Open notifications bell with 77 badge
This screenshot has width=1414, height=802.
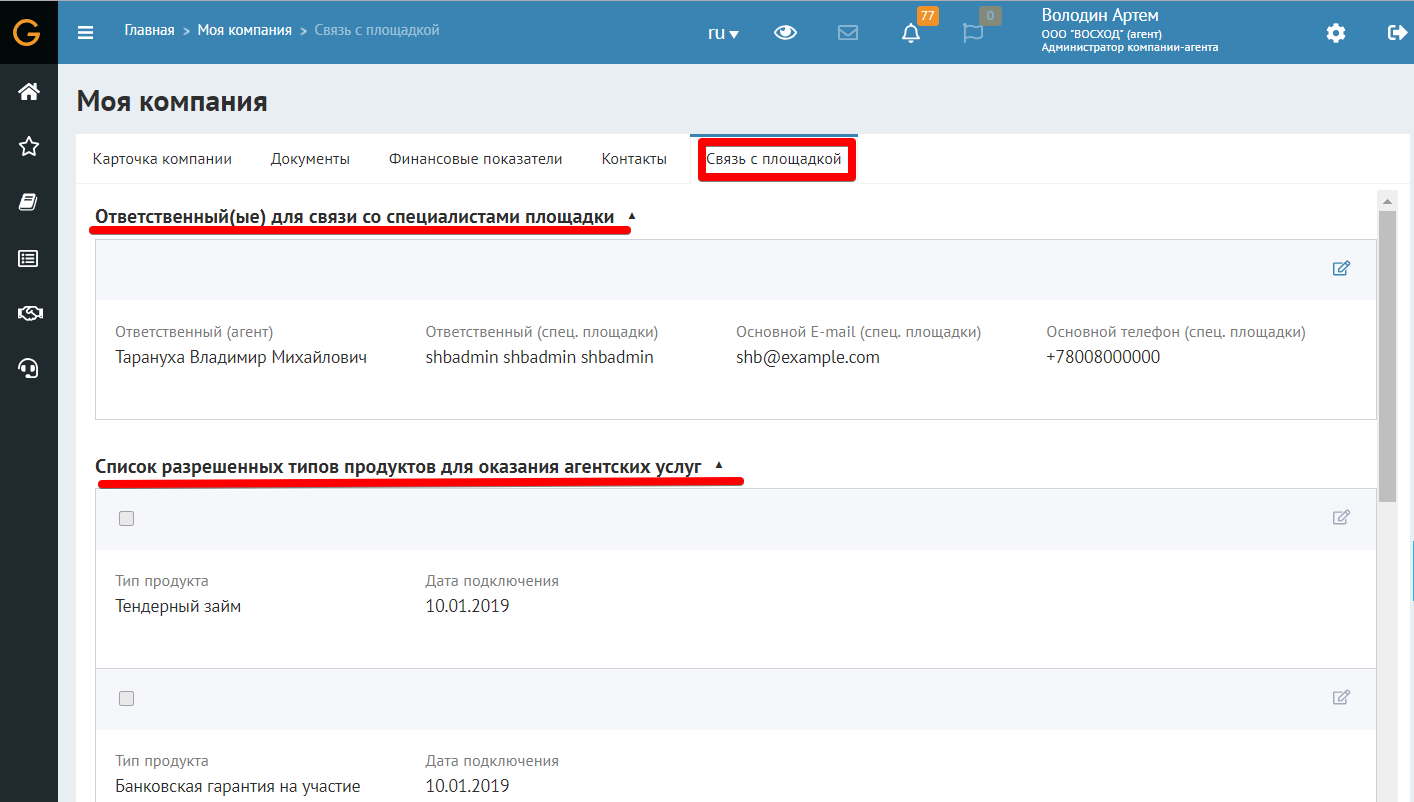point(911,33)
